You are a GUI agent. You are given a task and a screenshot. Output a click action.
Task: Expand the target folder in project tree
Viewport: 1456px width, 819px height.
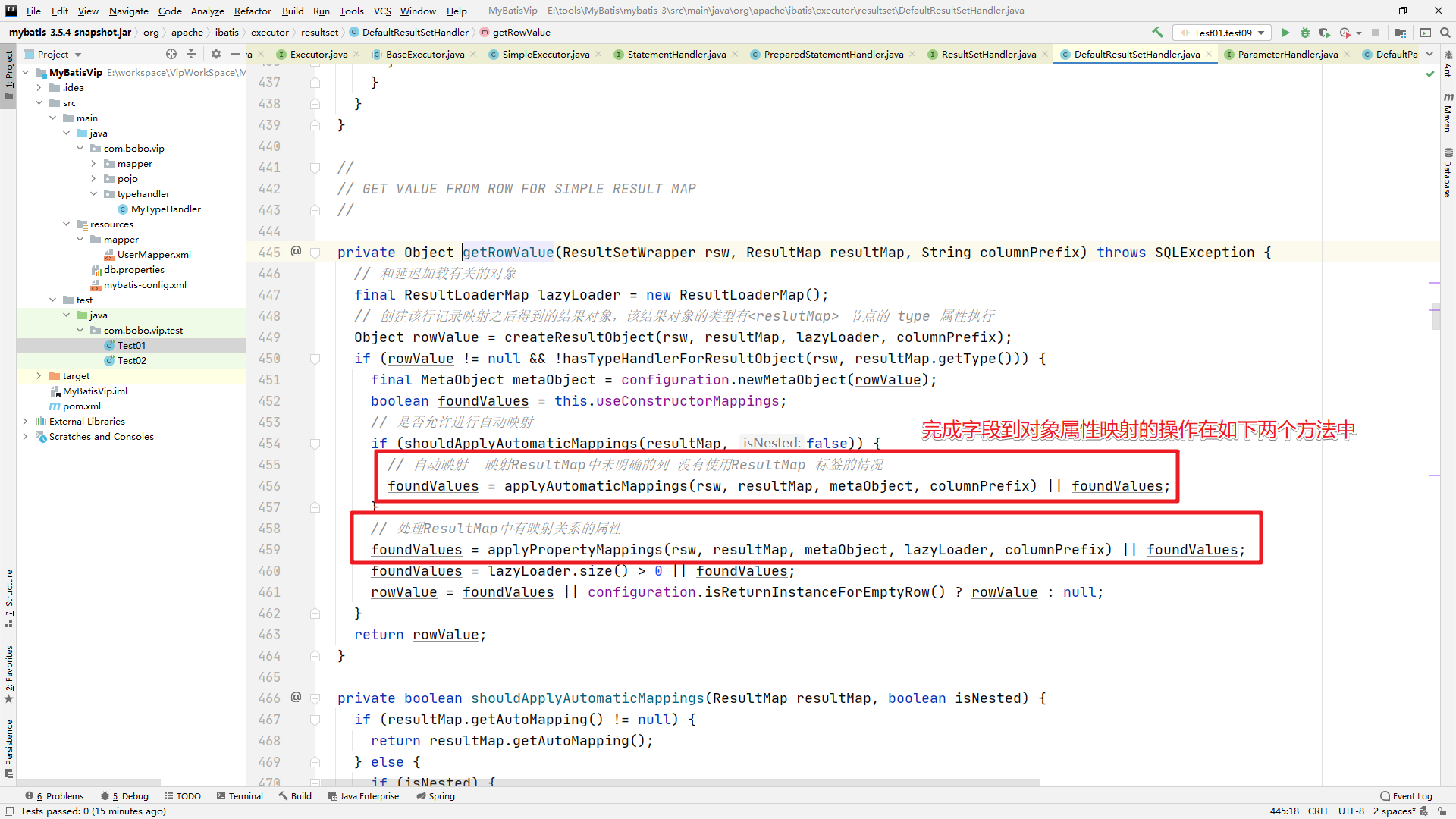pos(39,376)
